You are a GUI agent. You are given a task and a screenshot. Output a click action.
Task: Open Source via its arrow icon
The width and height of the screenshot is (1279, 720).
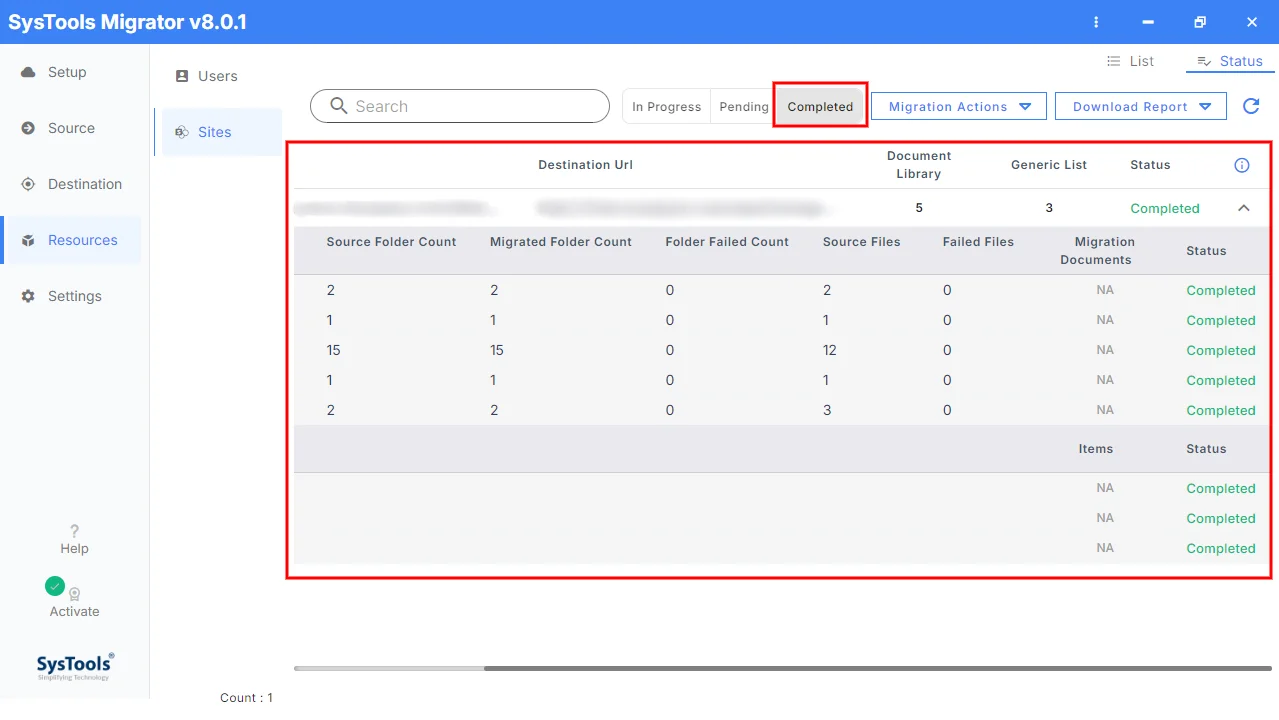pos(28,128)
